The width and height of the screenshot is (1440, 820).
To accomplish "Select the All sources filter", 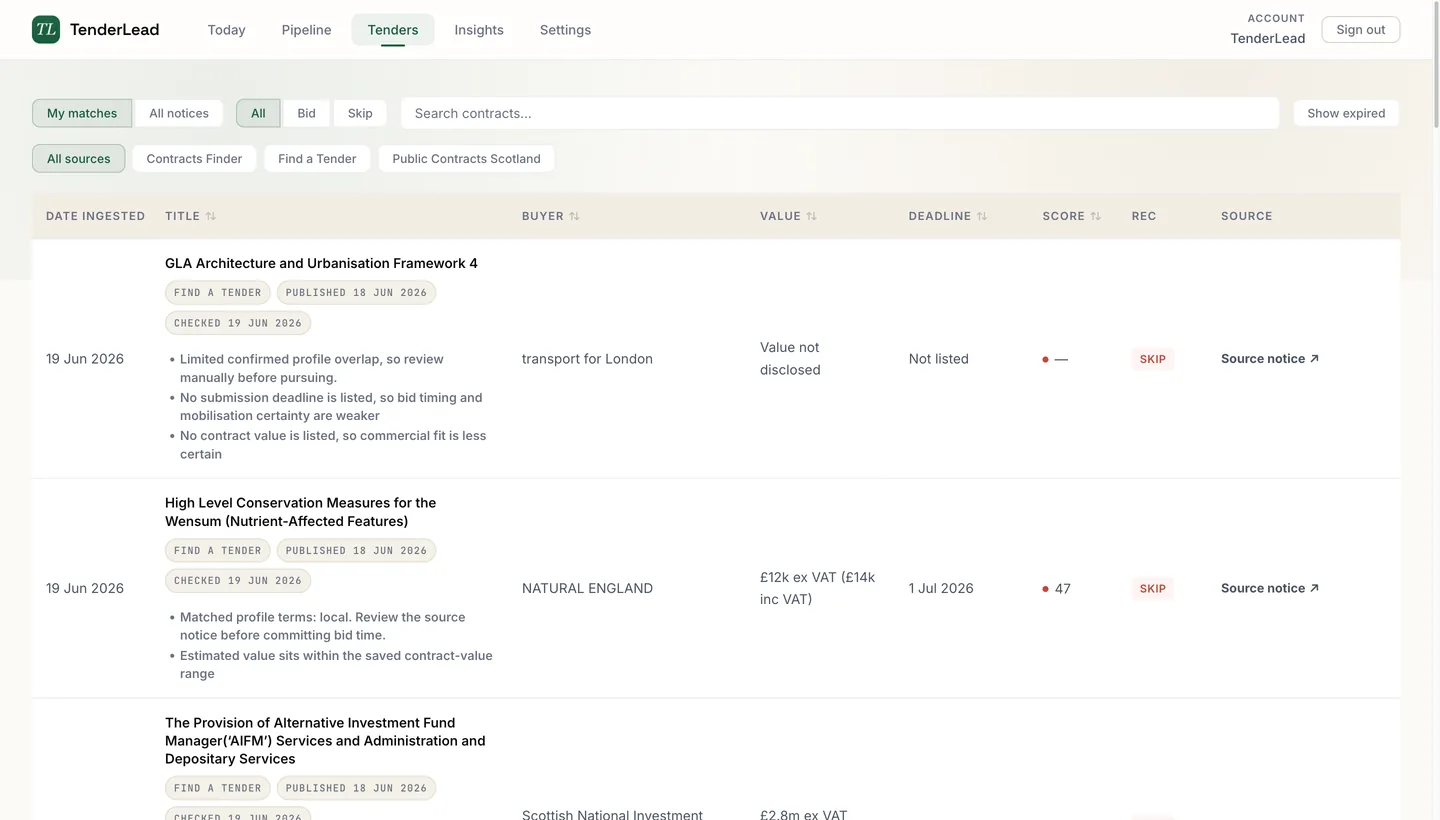I will pyautogui.click(x=79, y=158).
